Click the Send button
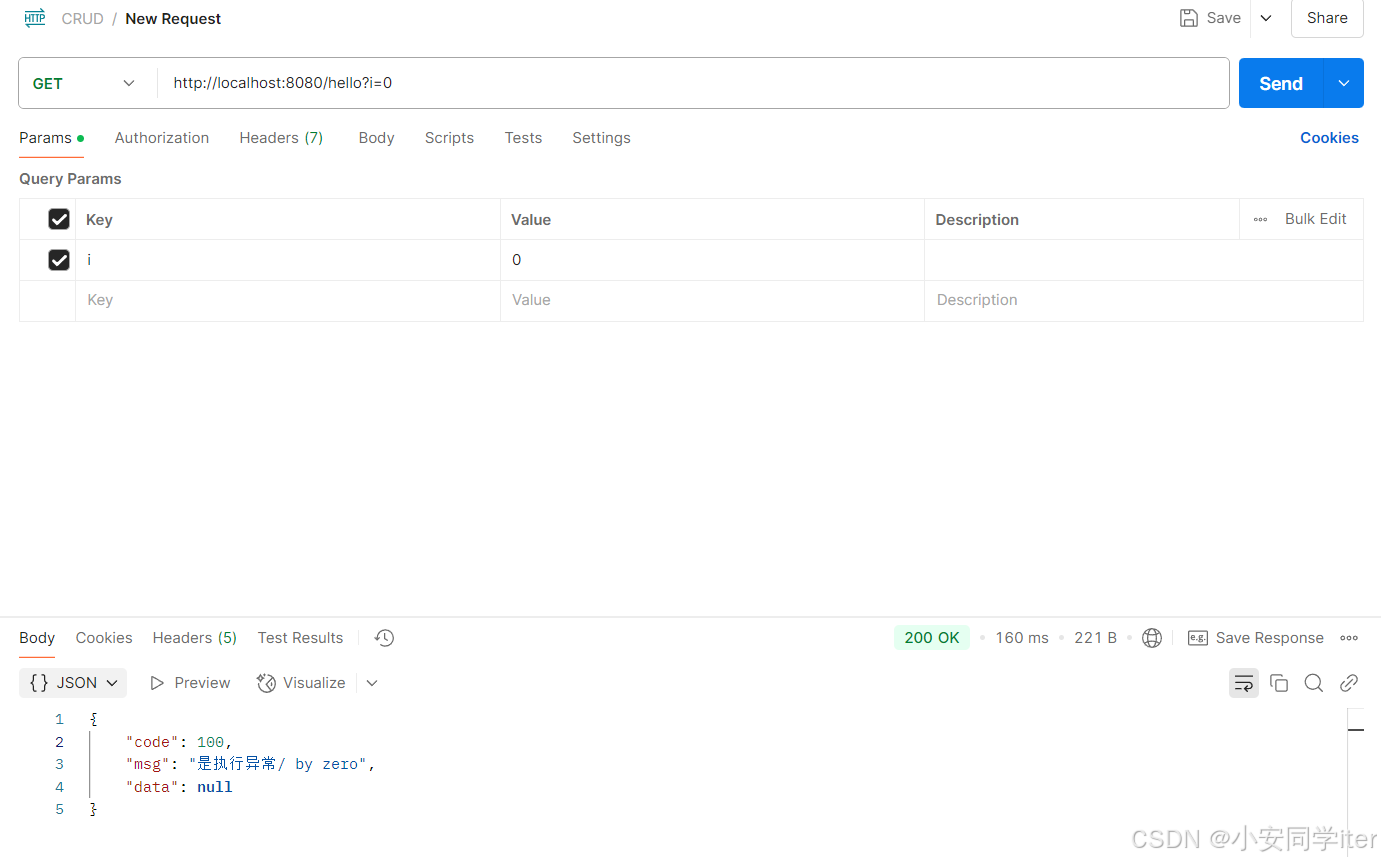Image resolution: width=1381 pixels, height=862 pixels. [1281, 83]
